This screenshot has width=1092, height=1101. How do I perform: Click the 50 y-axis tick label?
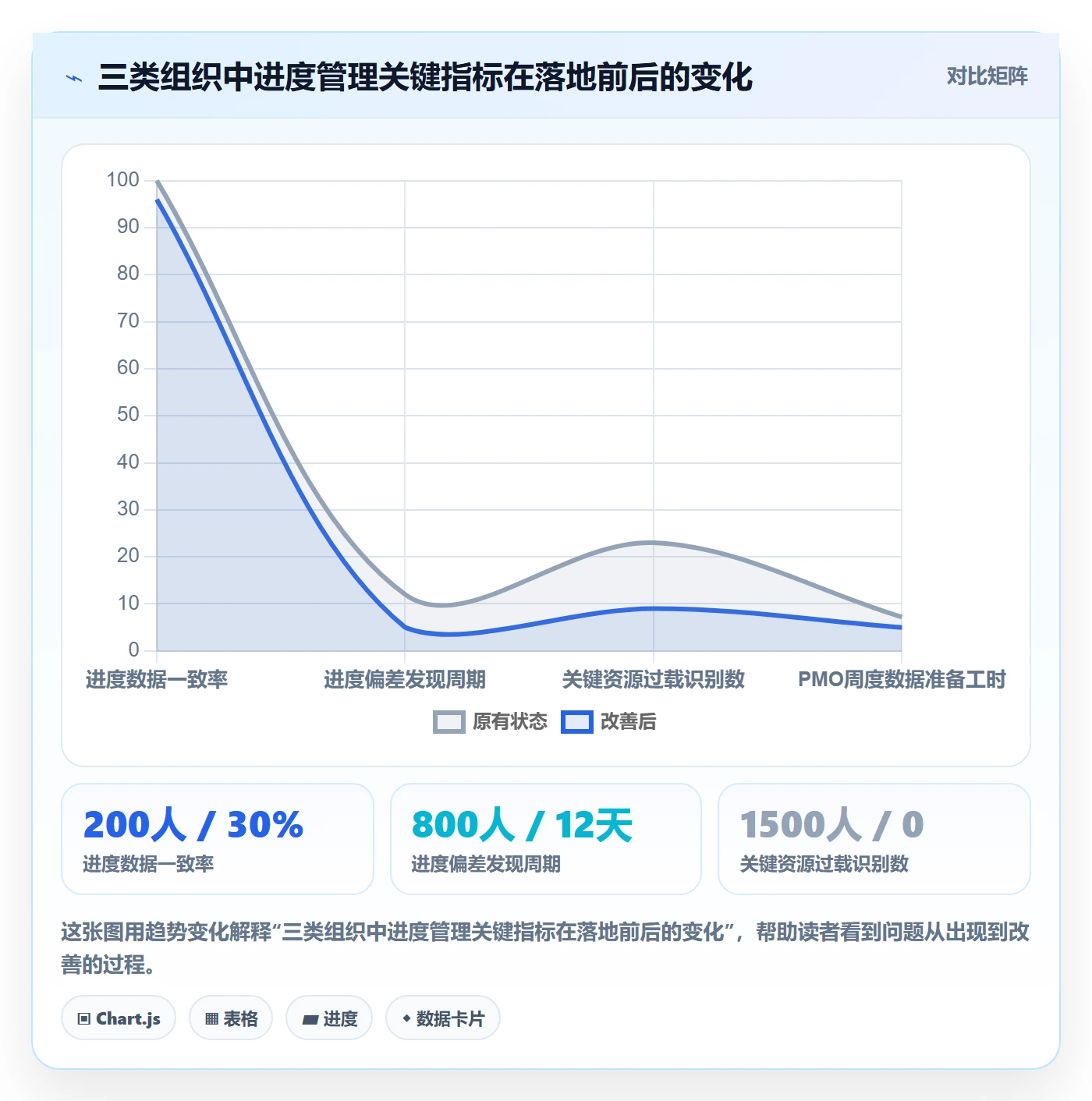pos(128,415)
